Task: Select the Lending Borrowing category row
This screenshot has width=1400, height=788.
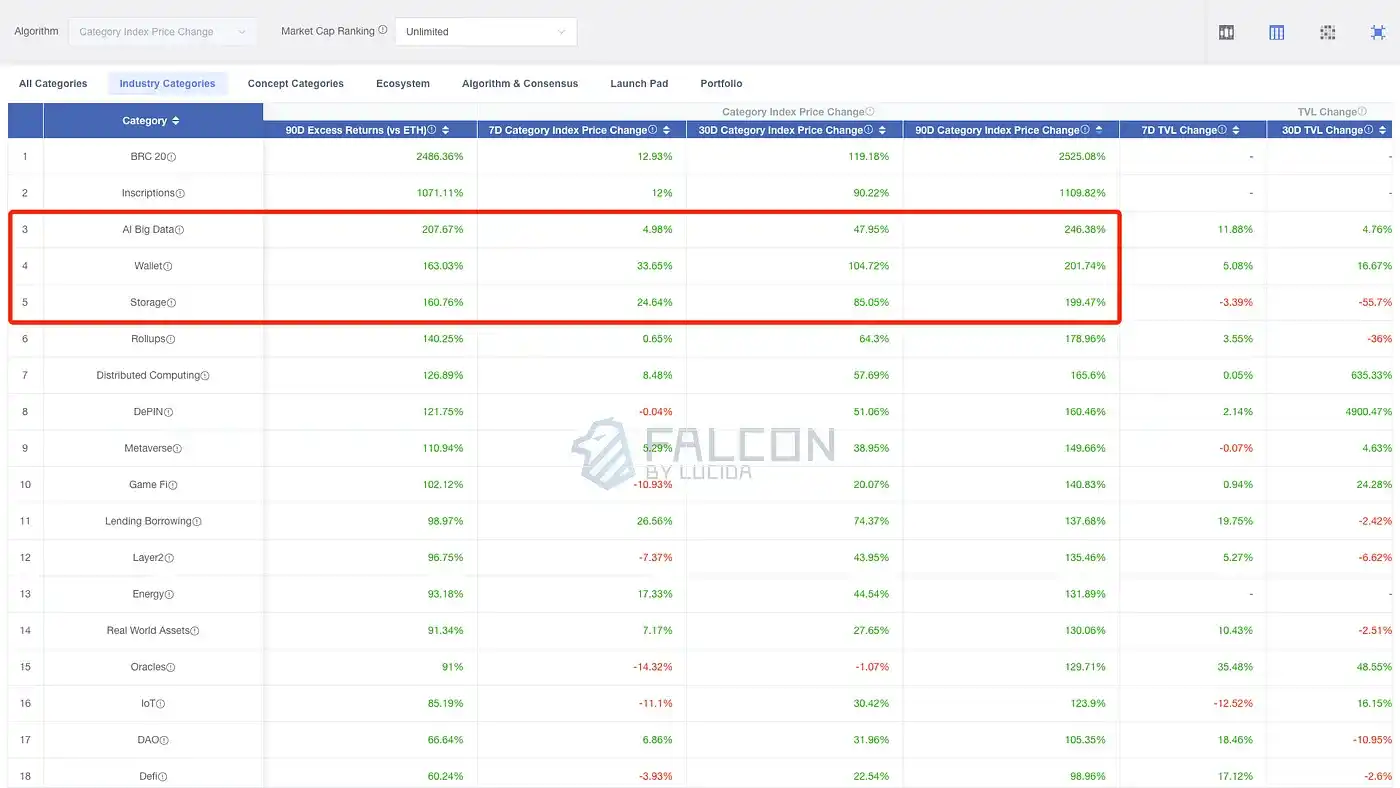Action: pos(148,521)
